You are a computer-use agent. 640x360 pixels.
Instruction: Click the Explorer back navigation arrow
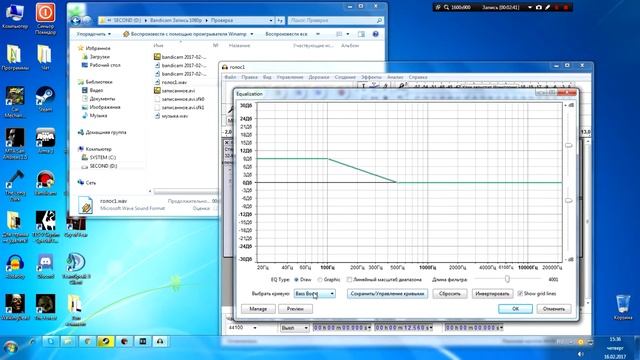point(76,20)
